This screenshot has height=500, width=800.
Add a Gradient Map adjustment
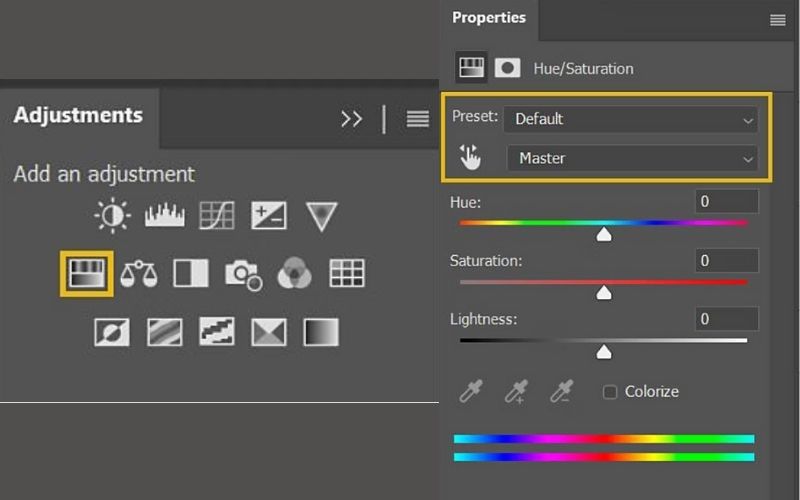[321, 332]
